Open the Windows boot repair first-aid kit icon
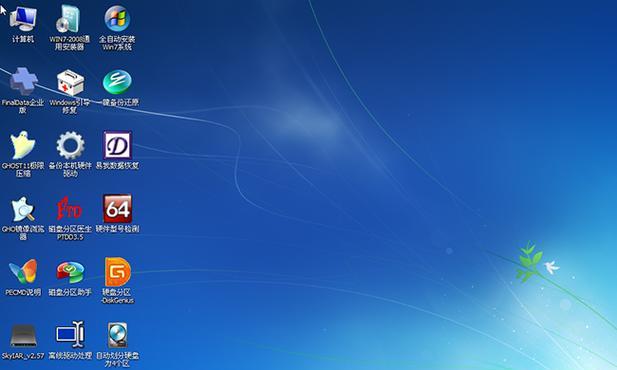 point(70,82)
